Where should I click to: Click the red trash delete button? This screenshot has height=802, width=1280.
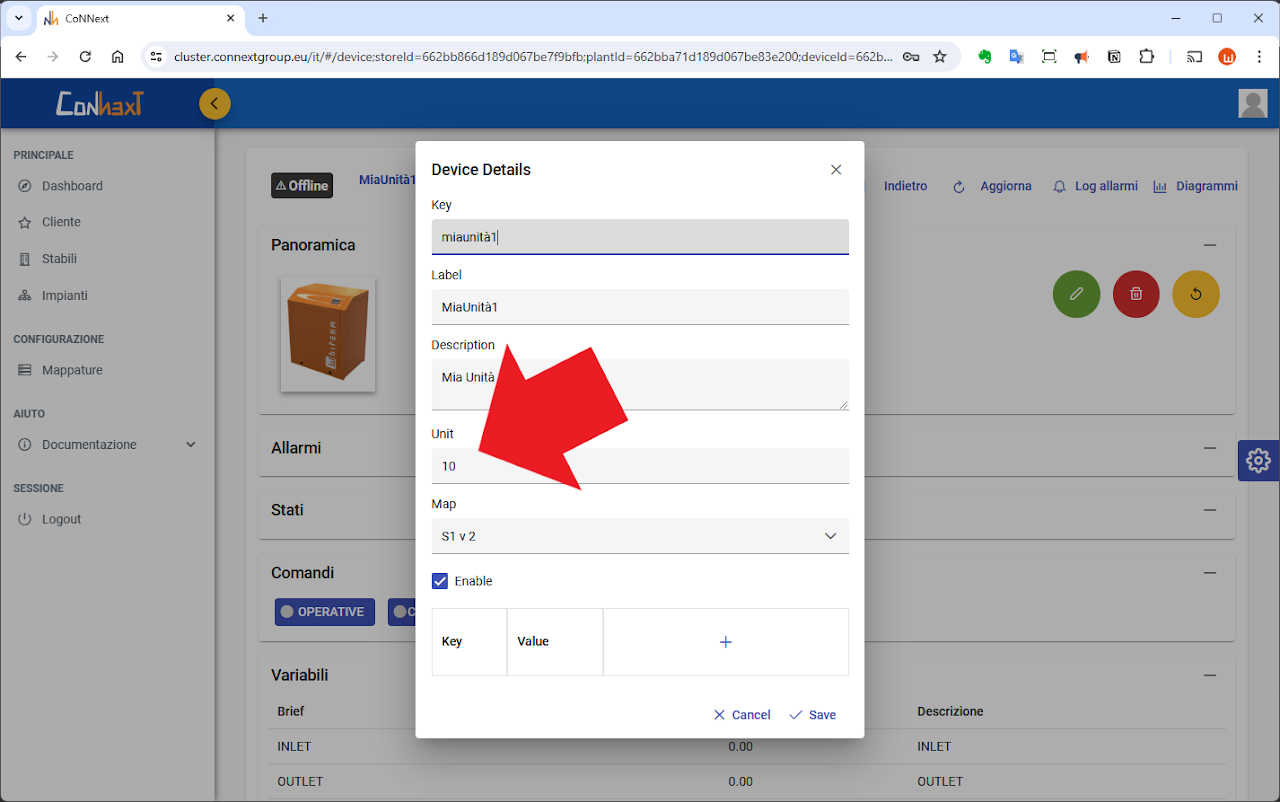click(1136, 294)
